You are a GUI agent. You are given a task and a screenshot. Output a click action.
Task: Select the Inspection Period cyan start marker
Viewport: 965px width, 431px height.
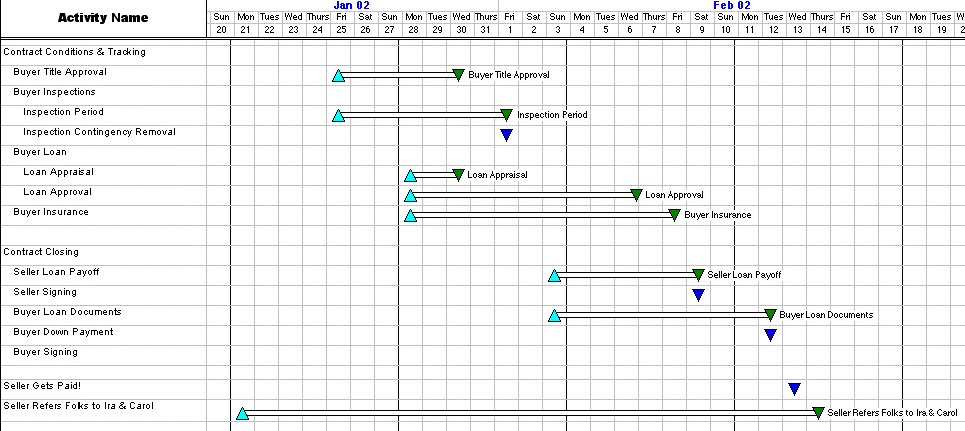338,115
